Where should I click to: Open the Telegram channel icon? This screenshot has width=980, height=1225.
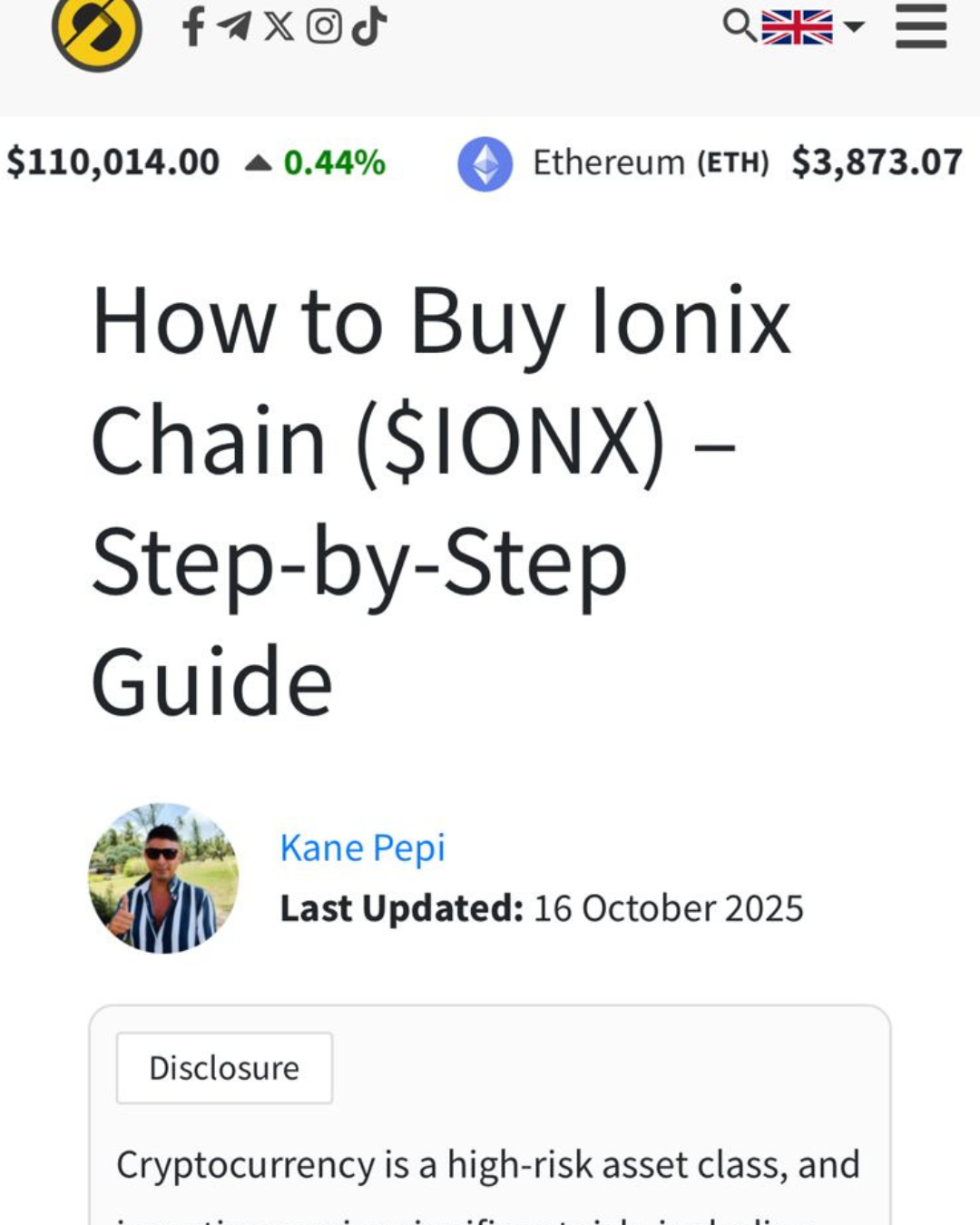[x=234, y=25]
